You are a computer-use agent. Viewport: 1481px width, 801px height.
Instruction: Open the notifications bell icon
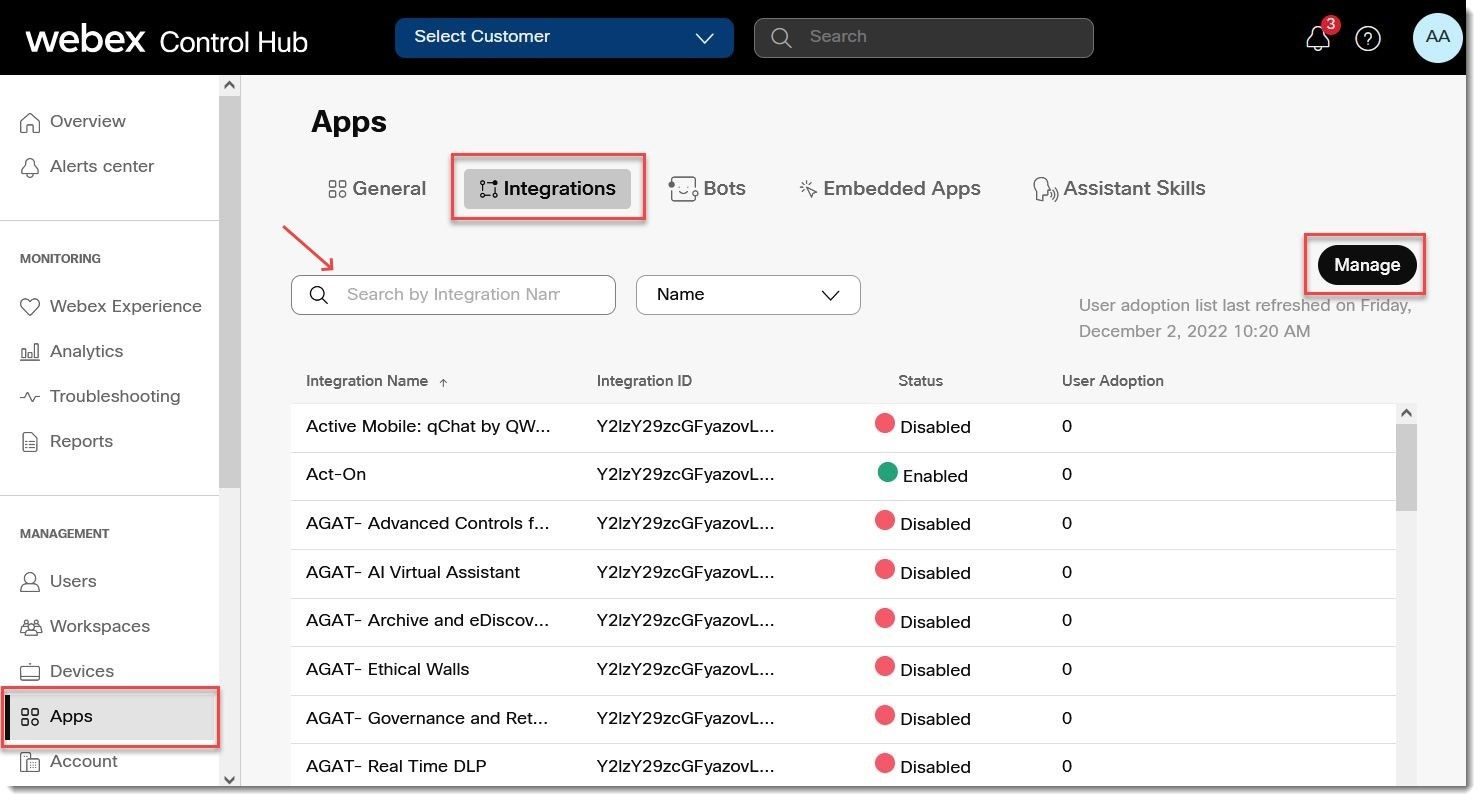pyautogui.click(x=1318, y=38)
